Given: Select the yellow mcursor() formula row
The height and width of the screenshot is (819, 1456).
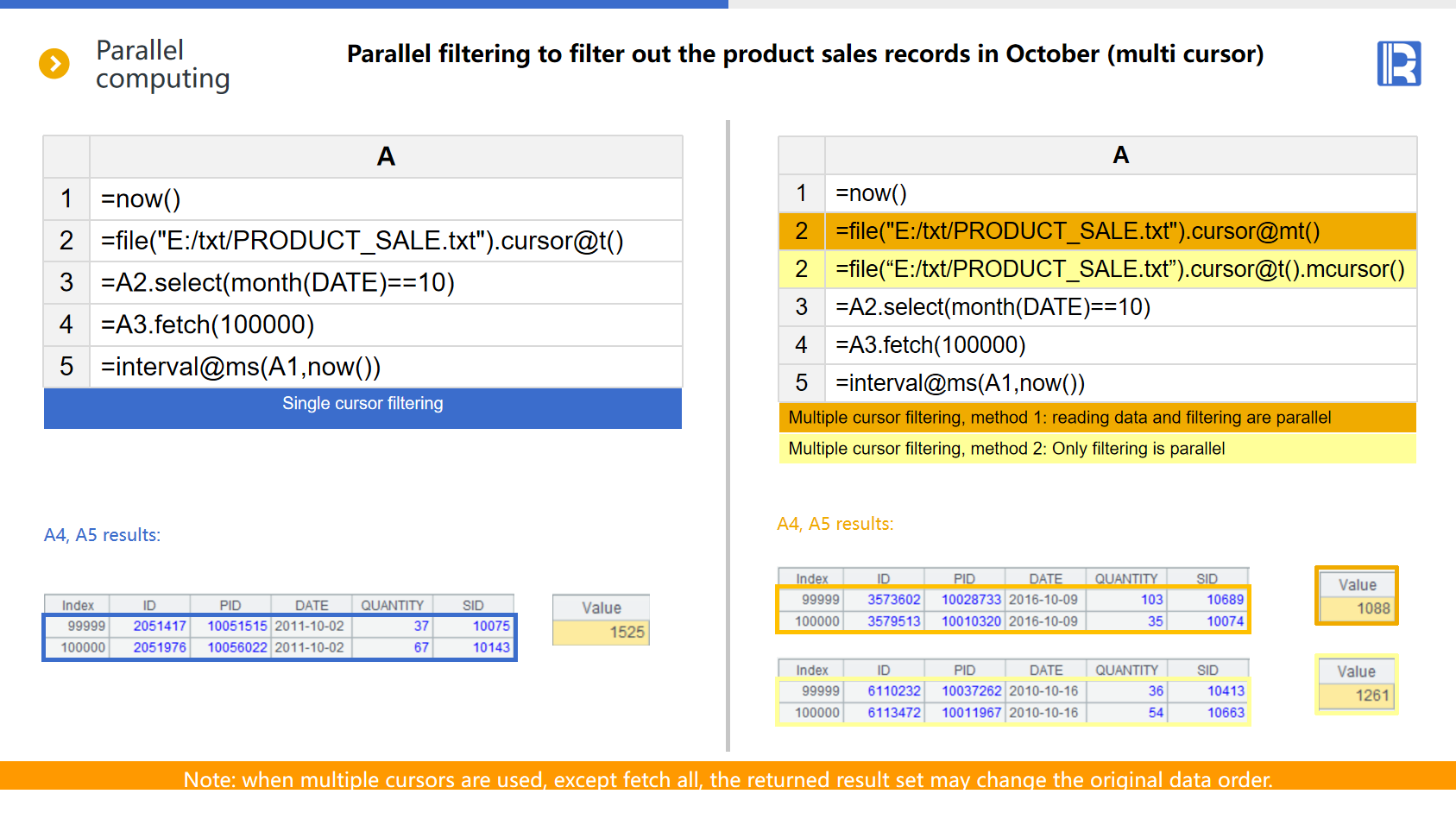Looking at the screenshot, I should 1119,269.
